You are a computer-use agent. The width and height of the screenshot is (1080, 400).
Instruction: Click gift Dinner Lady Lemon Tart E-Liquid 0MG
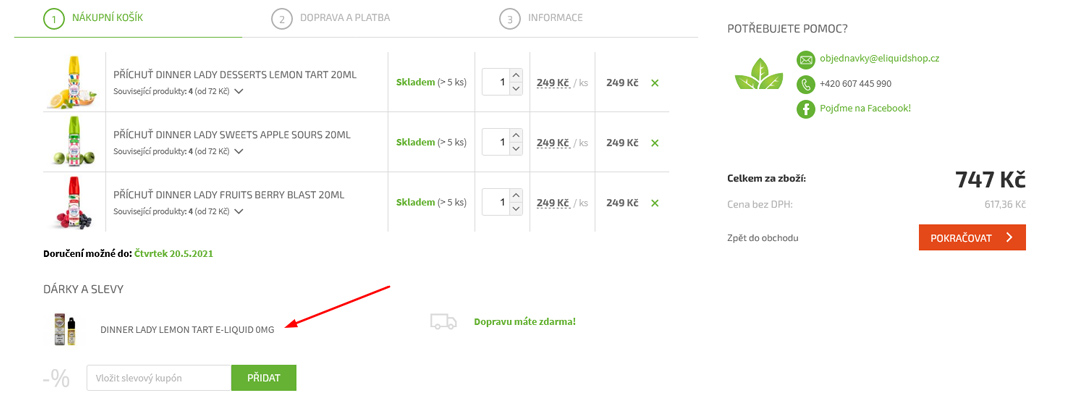click(187, 330)
